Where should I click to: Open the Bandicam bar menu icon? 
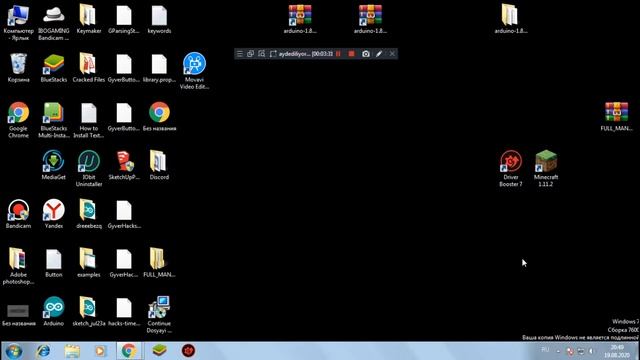pyautogui.click(x=240, y=54)
